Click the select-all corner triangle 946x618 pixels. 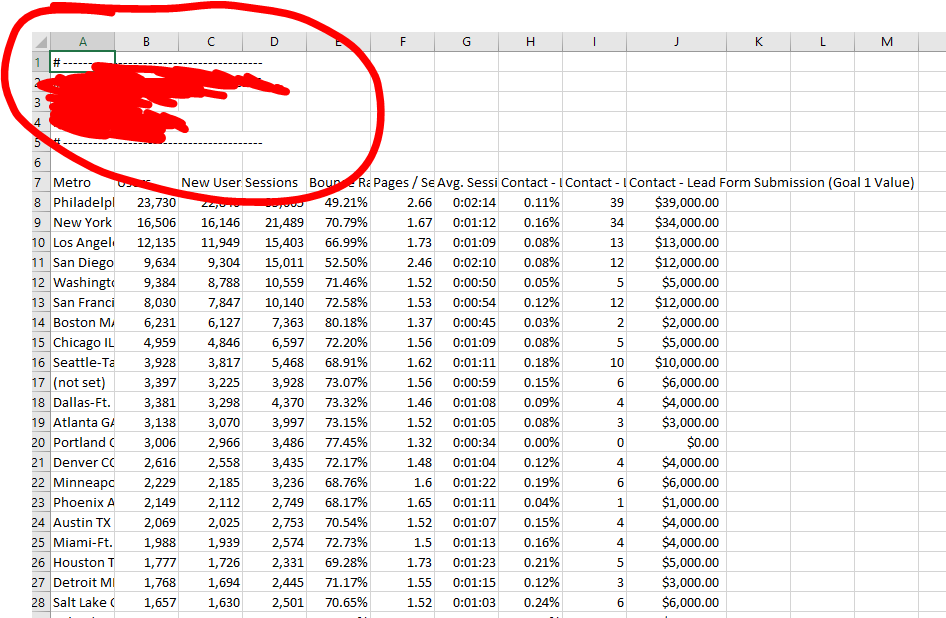(x=40, y=41)
